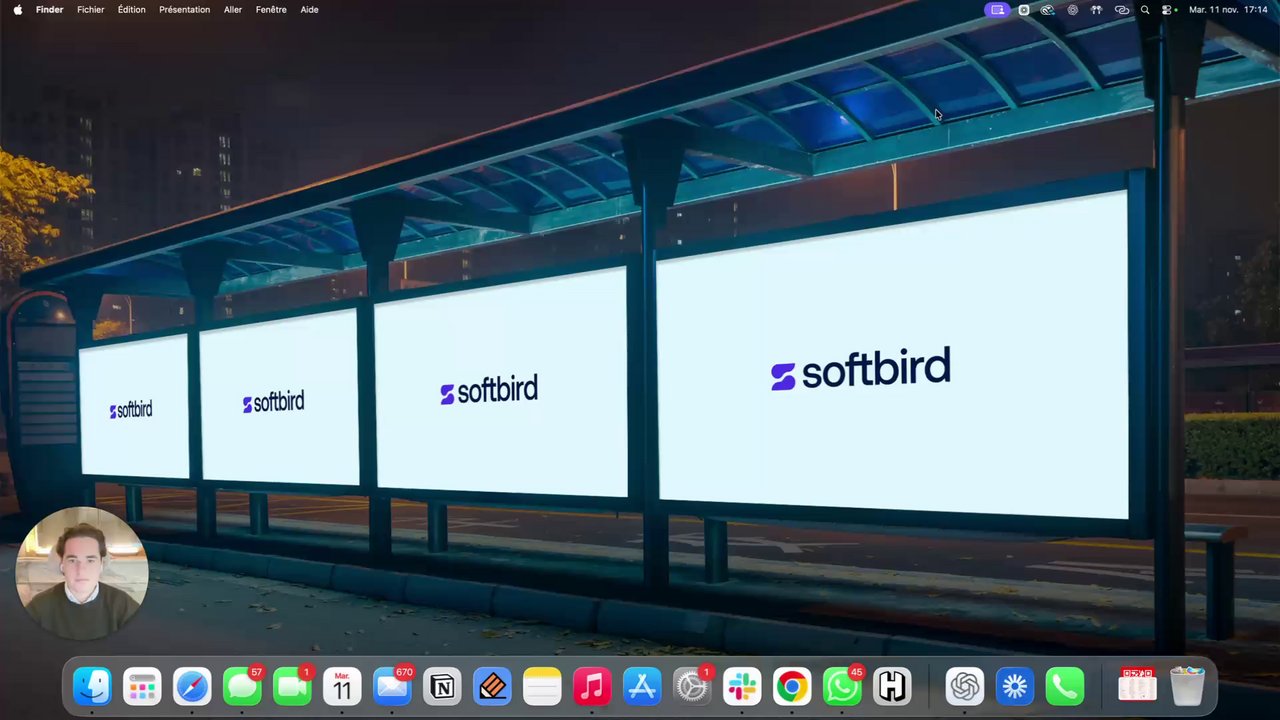
Task: Open the Présentation menu
Action: 184,9
